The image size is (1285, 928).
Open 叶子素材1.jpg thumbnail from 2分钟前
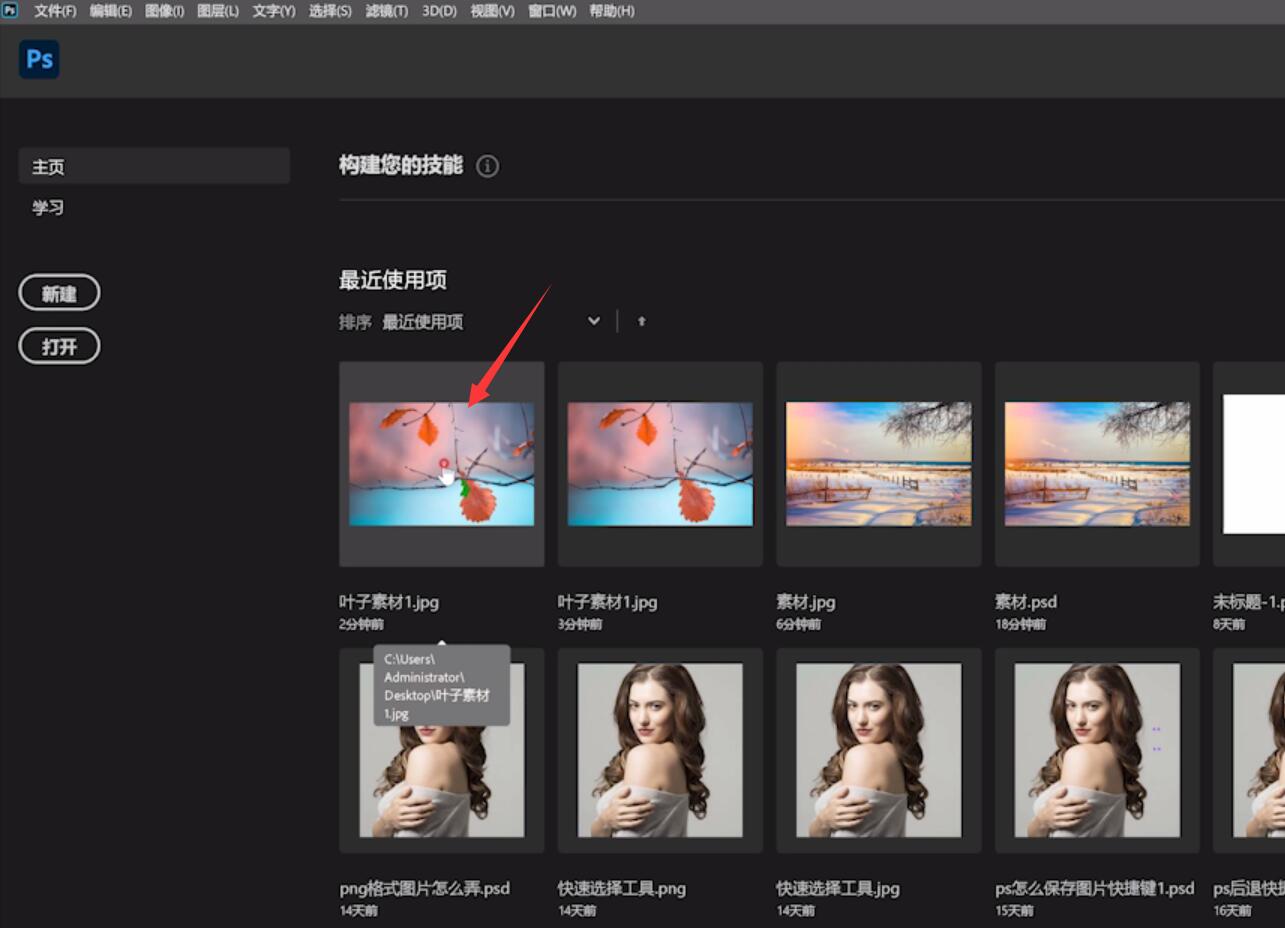tap(441, 464)
